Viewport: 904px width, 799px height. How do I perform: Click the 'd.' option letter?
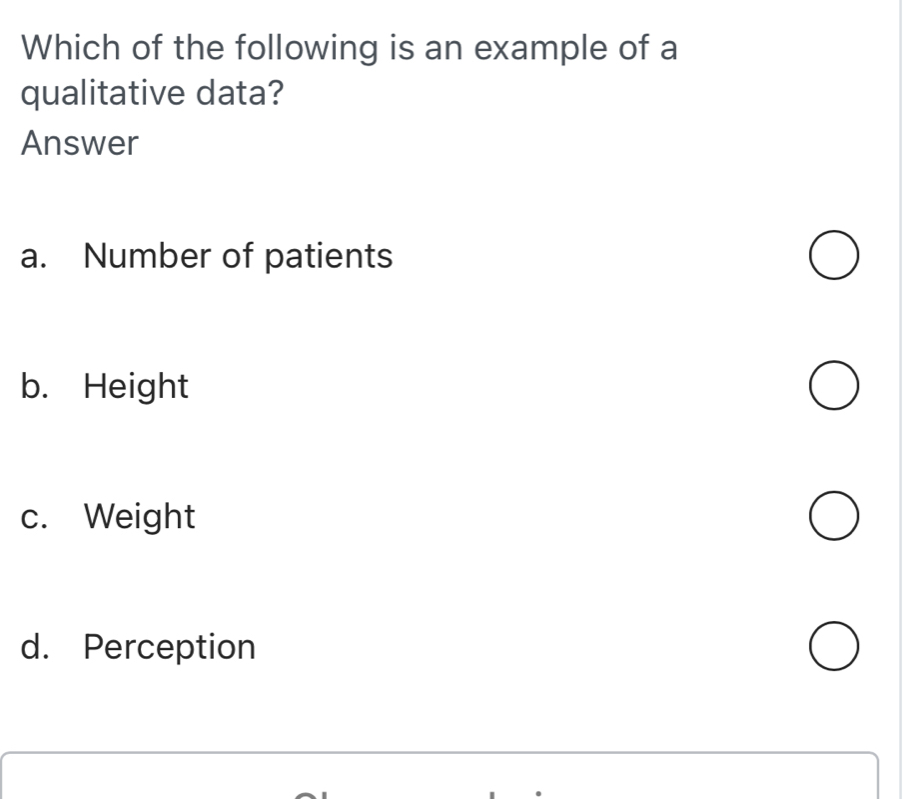[35, 648]
